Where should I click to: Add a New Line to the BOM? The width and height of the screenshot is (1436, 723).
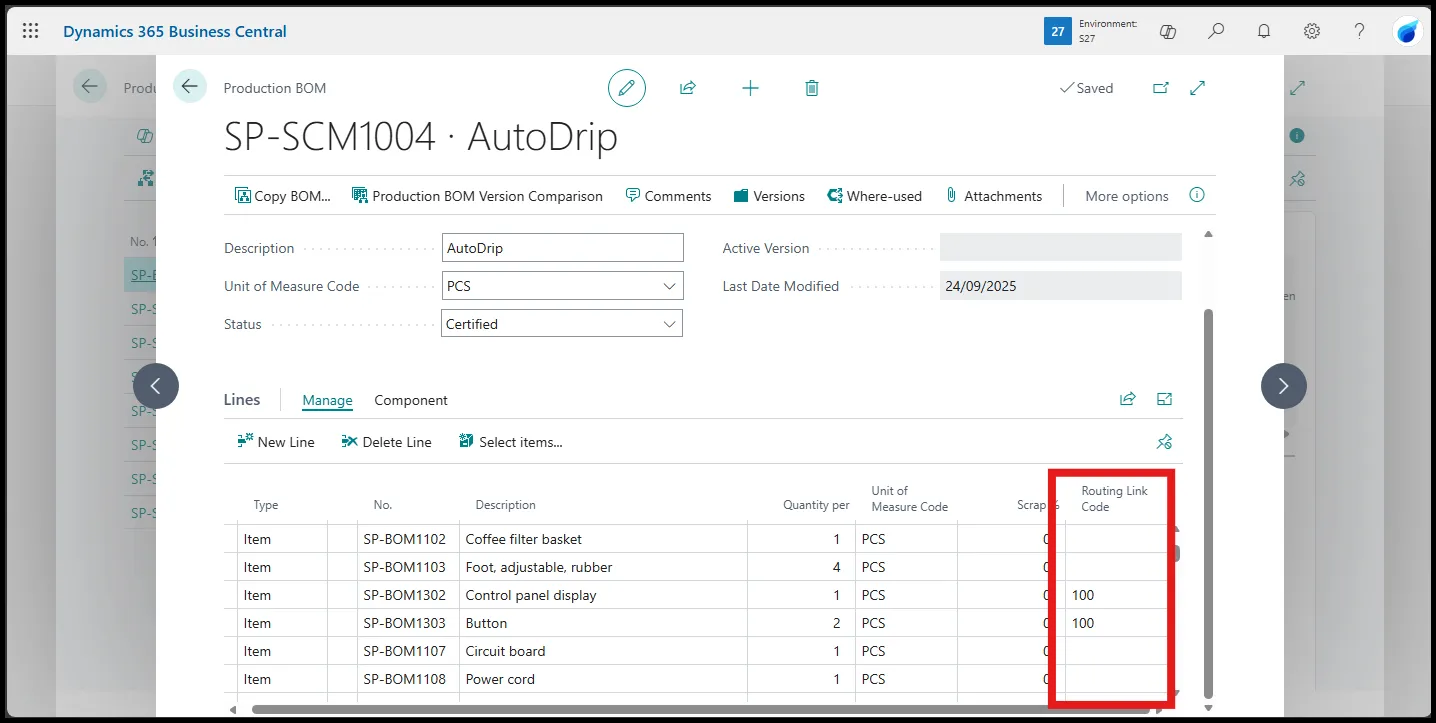[276, 442]
